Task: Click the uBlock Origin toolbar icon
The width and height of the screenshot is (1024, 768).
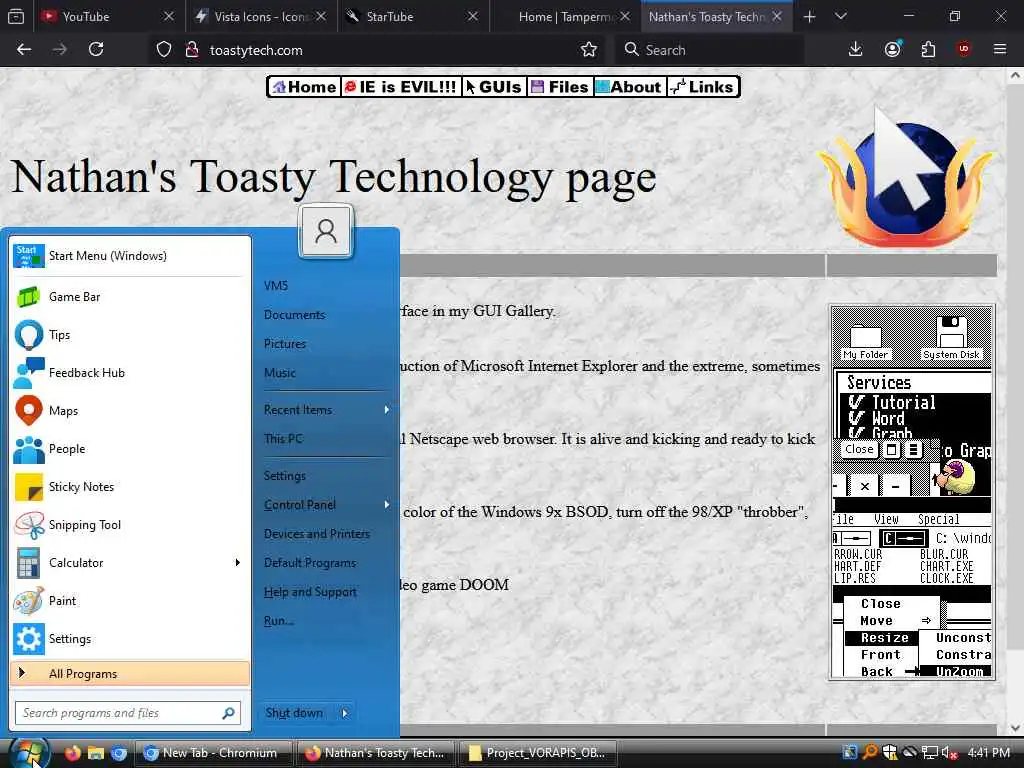Action: pos(964,50)
